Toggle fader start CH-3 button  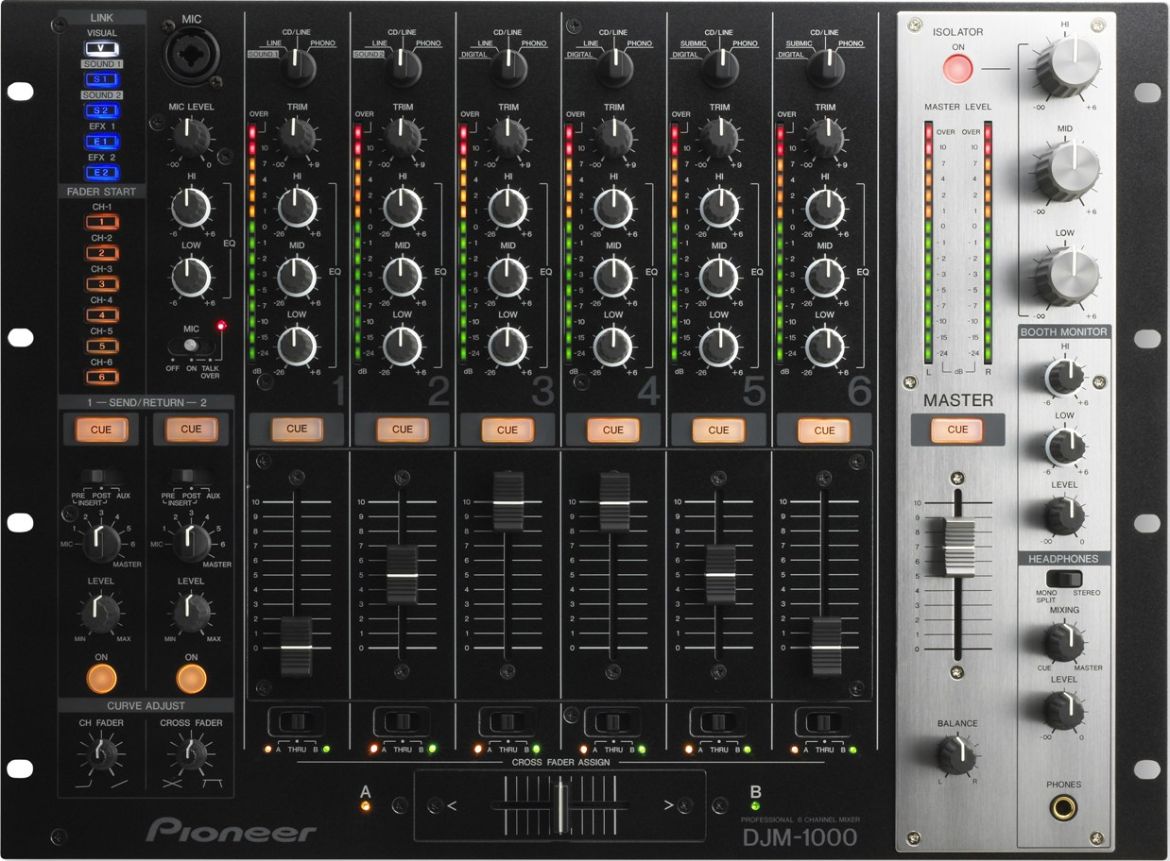[101, 284]
